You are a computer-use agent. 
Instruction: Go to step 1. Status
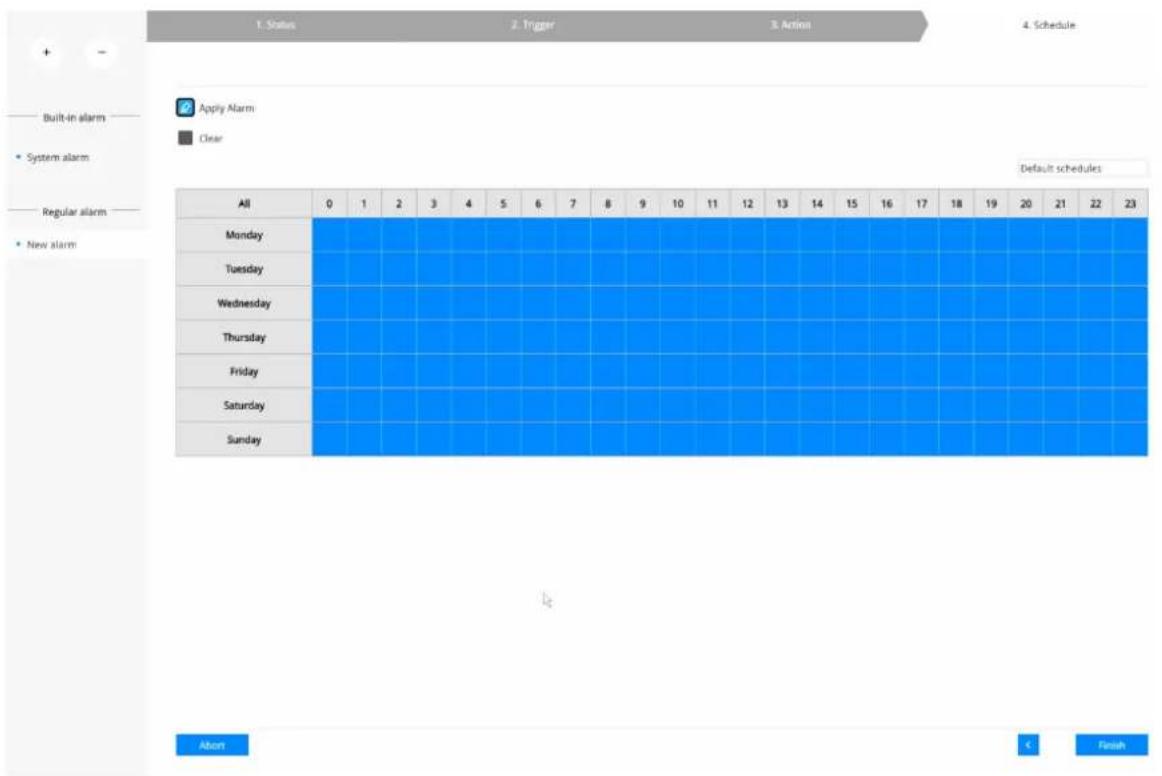(x=276, y=25)
